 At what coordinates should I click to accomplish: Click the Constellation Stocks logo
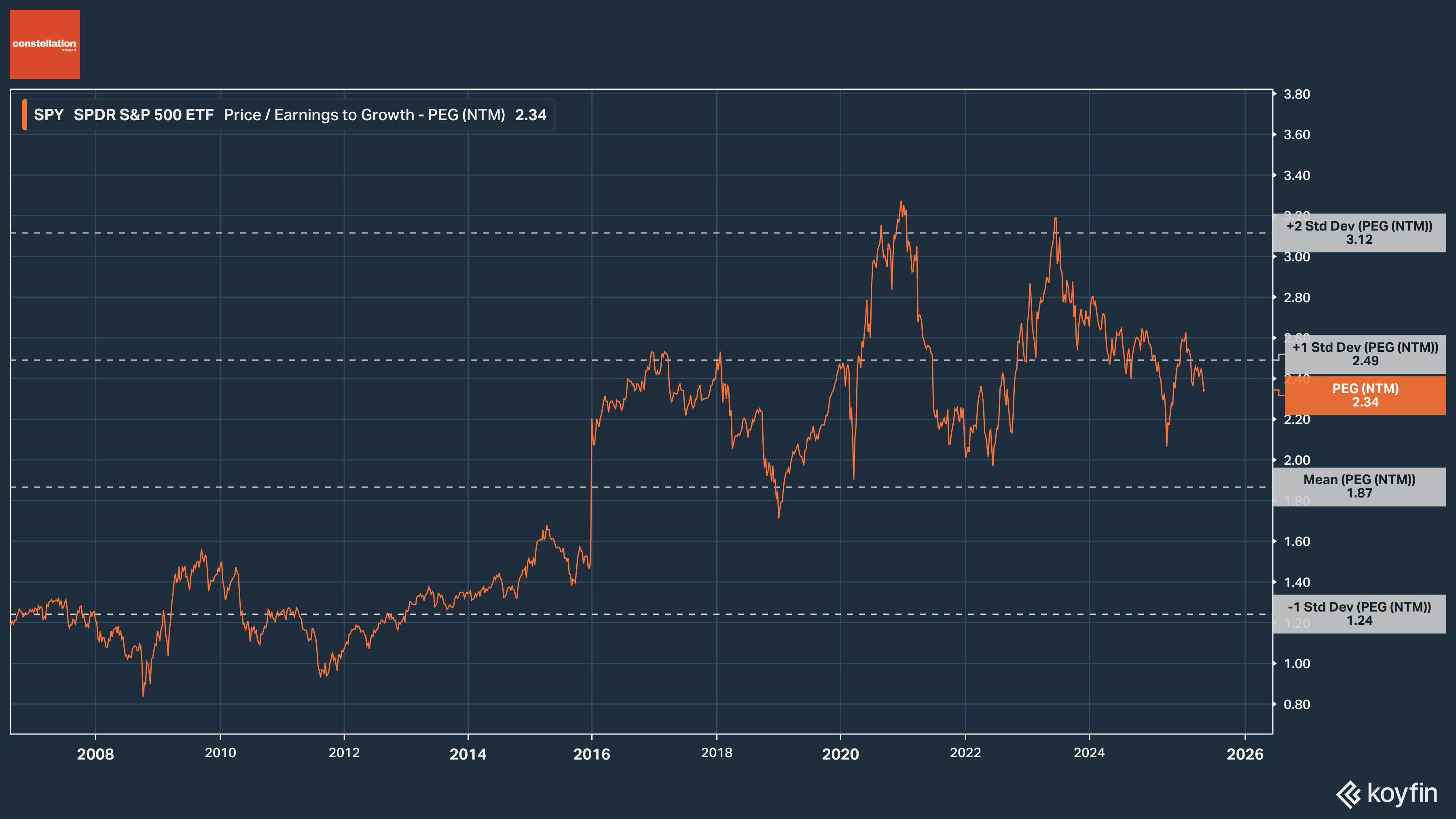pyautogui.click(x=44, y=44)
